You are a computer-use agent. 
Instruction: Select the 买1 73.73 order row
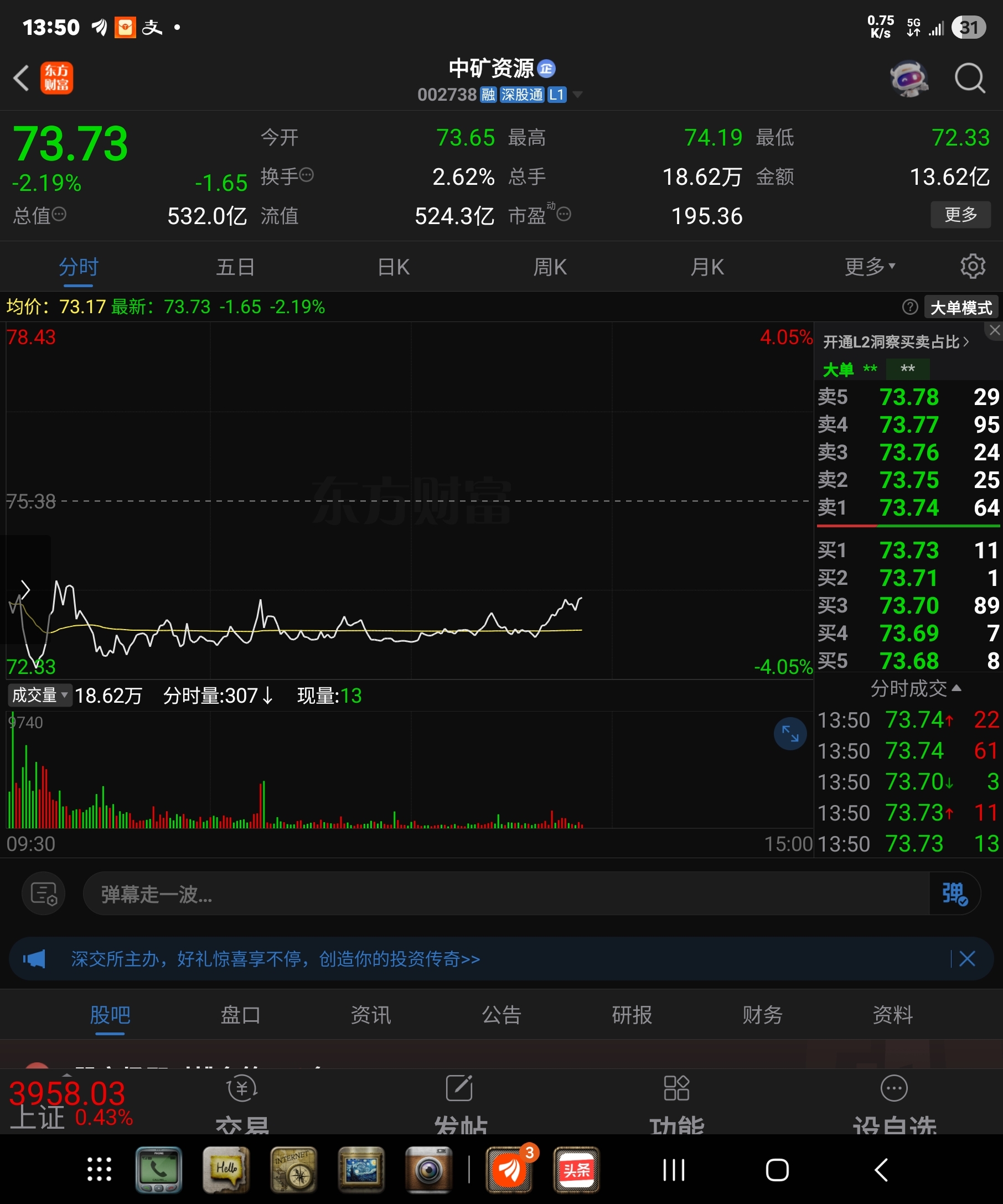(908, 551)
